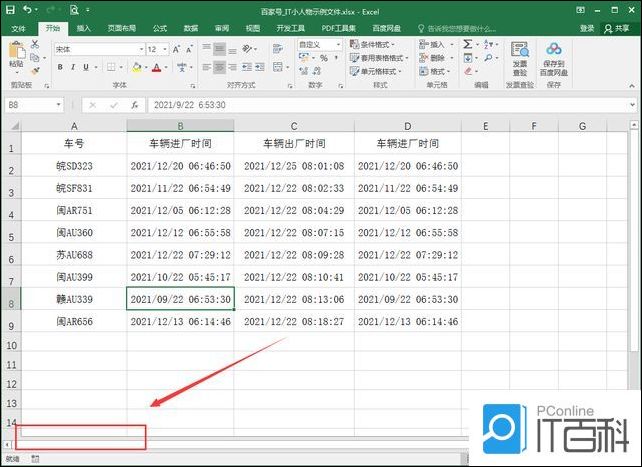Click column header C
Screen dimensions: 642x467
(x=294, y=126)
